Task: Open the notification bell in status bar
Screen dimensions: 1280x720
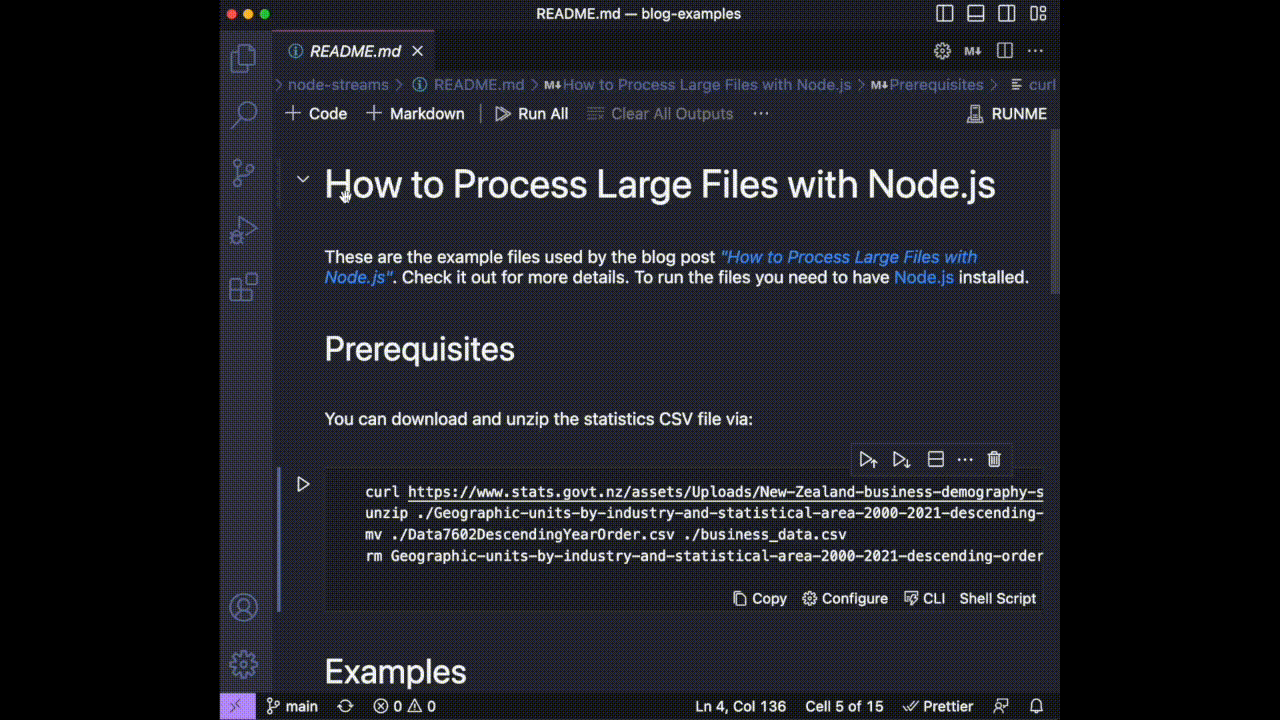Action: (x=1037, y=706)
